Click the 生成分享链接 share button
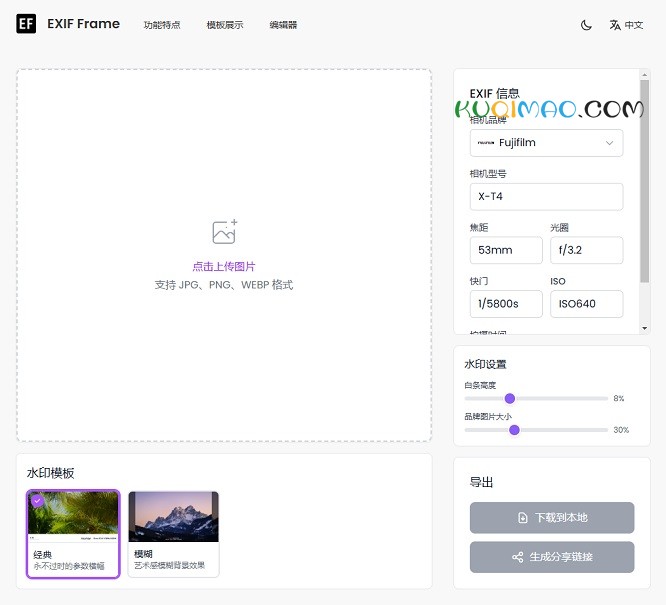 coord(552,557)
